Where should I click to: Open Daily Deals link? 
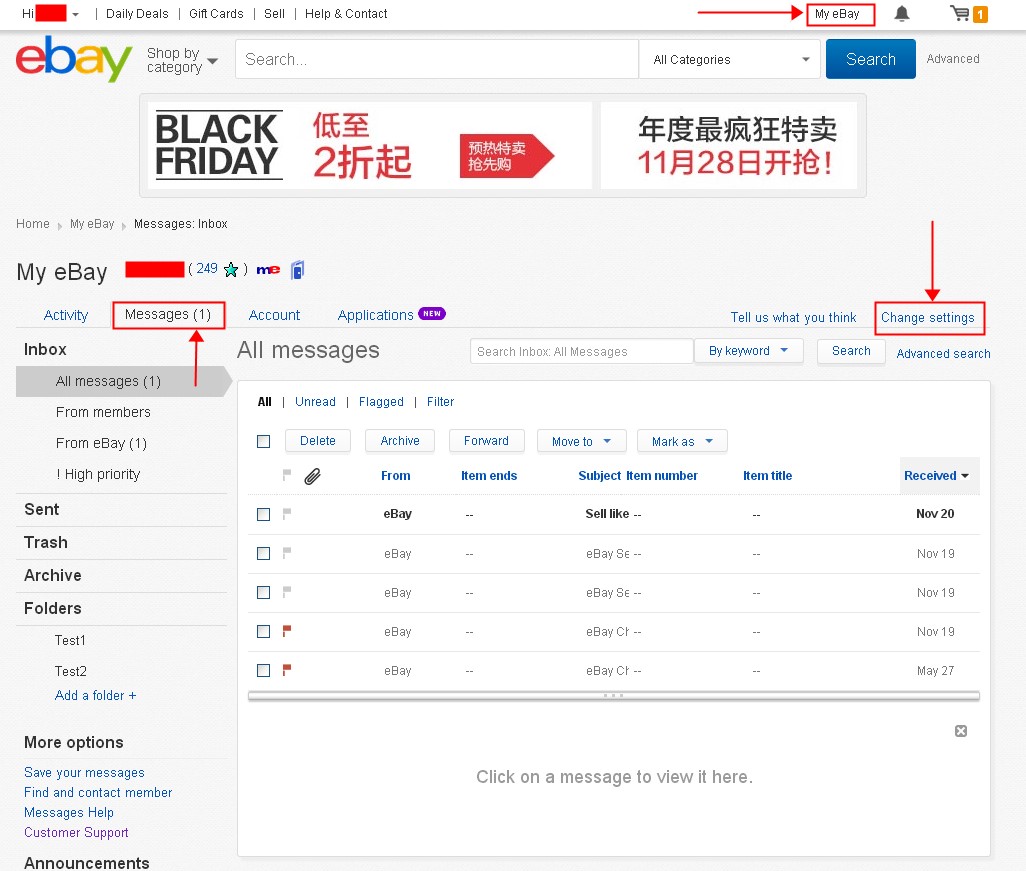click(137, 14)
